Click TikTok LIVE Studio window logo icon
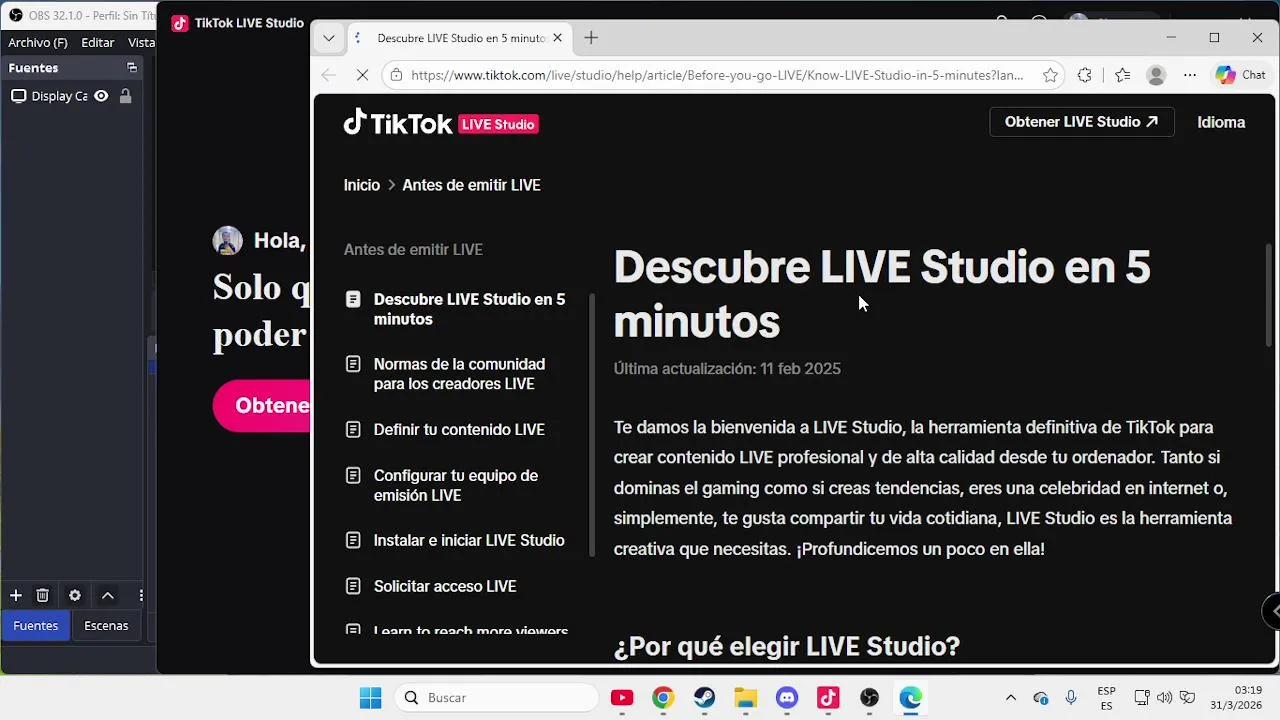This screenshot has height=720, width=1280. (180, 23)
